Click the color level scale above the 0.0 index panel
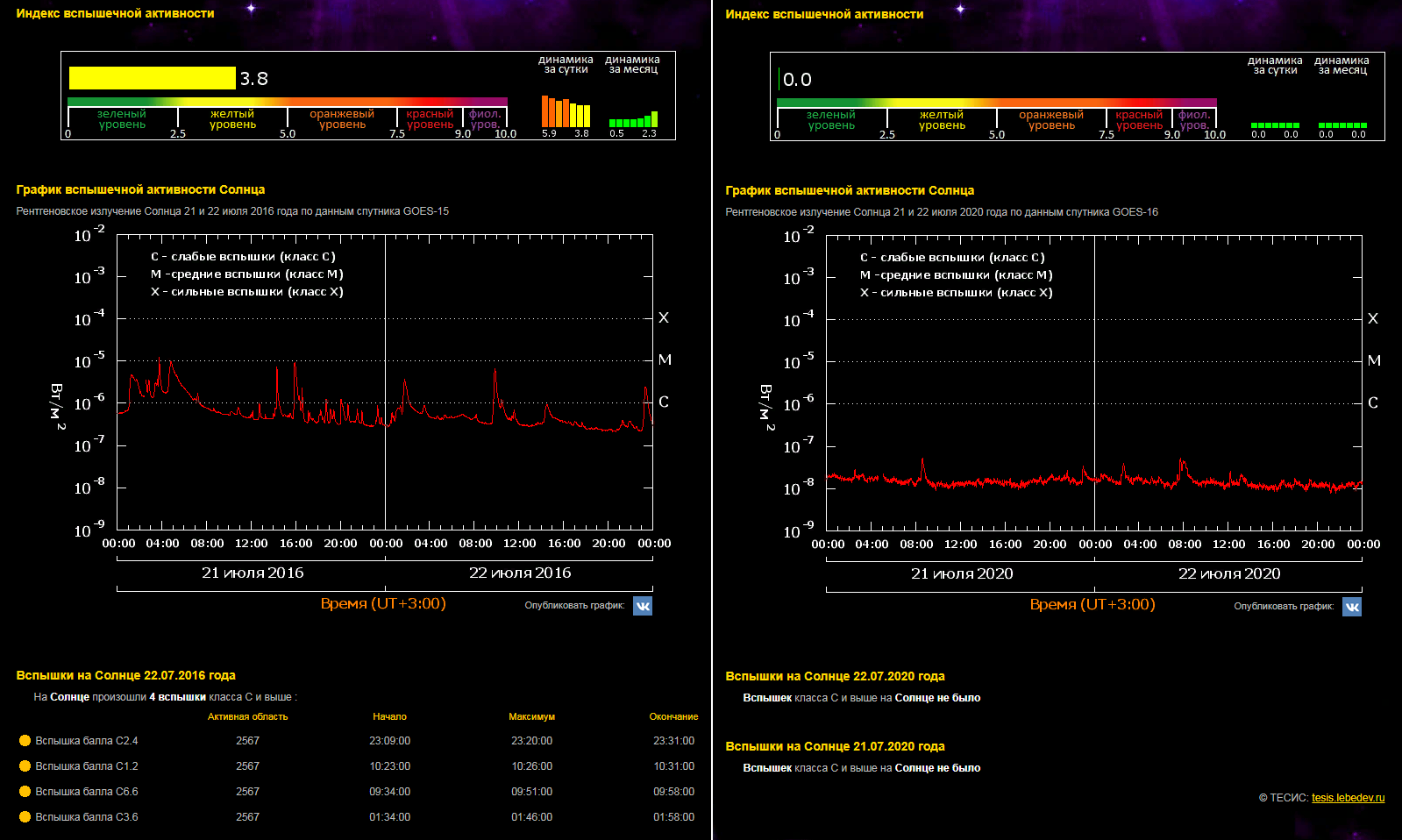 click(996, 103)
